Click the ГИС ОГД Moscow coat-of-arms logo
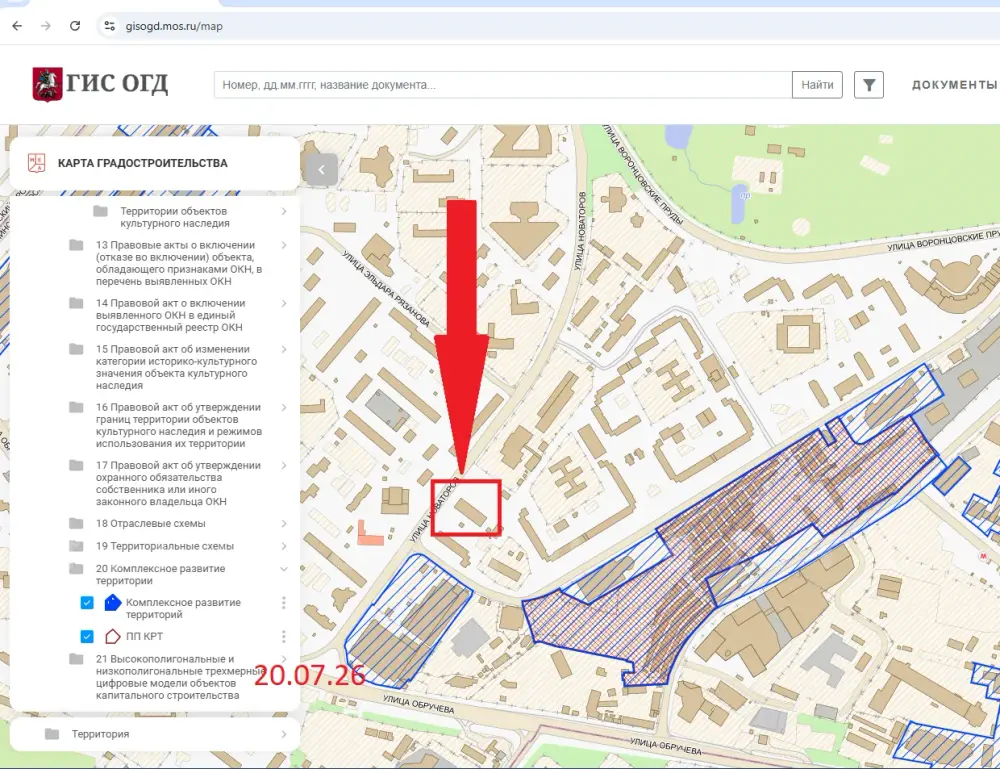The image size is (1000, 769). (47, 84)
